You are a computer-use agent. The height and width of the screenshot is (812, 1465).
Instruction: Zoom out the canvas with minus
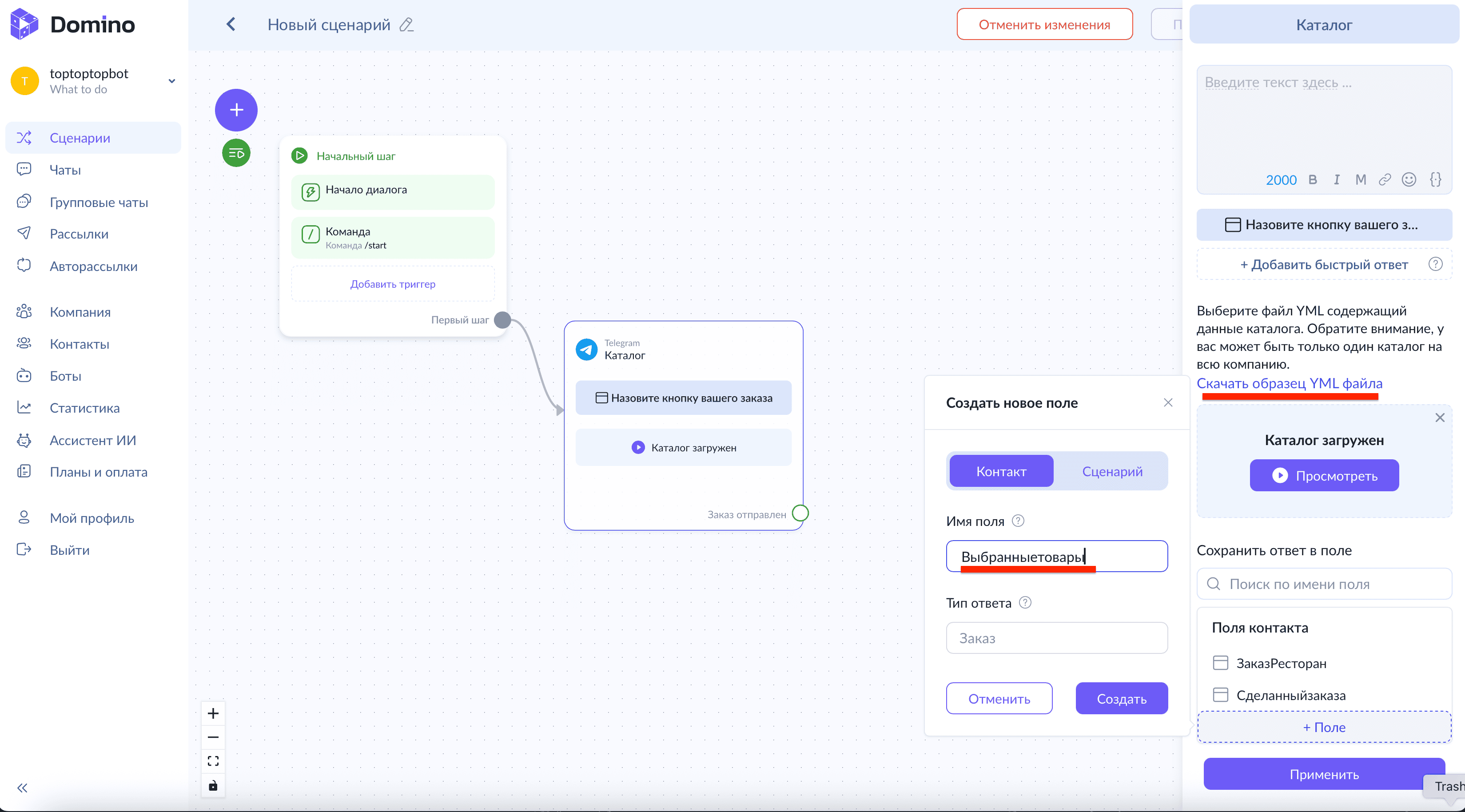pyautogui.click(x=213, y=737)
